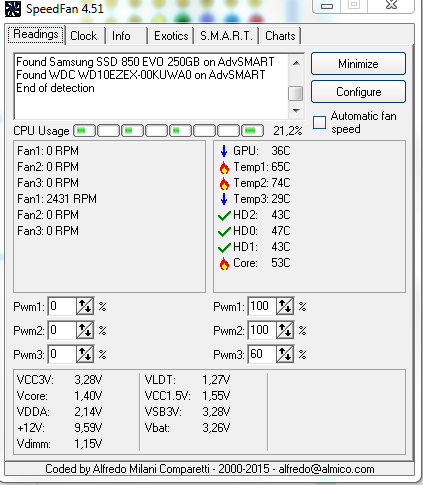Click log scrollbar up arrow

(296, 63)
